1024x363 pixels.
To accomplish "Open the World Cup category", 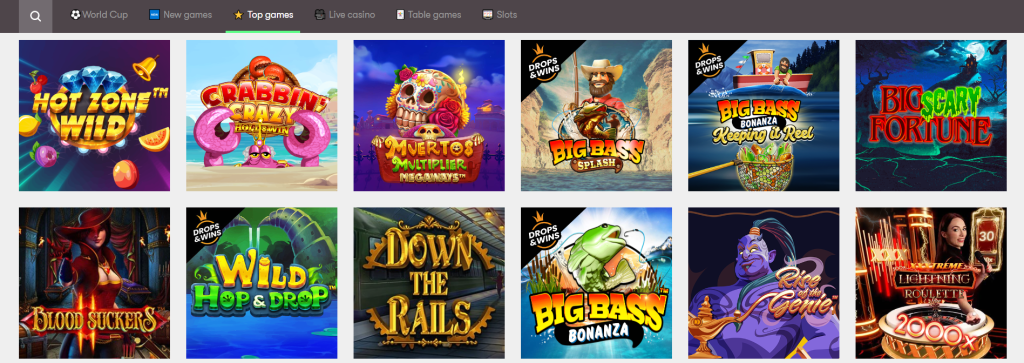I will [x=99, y=14].
